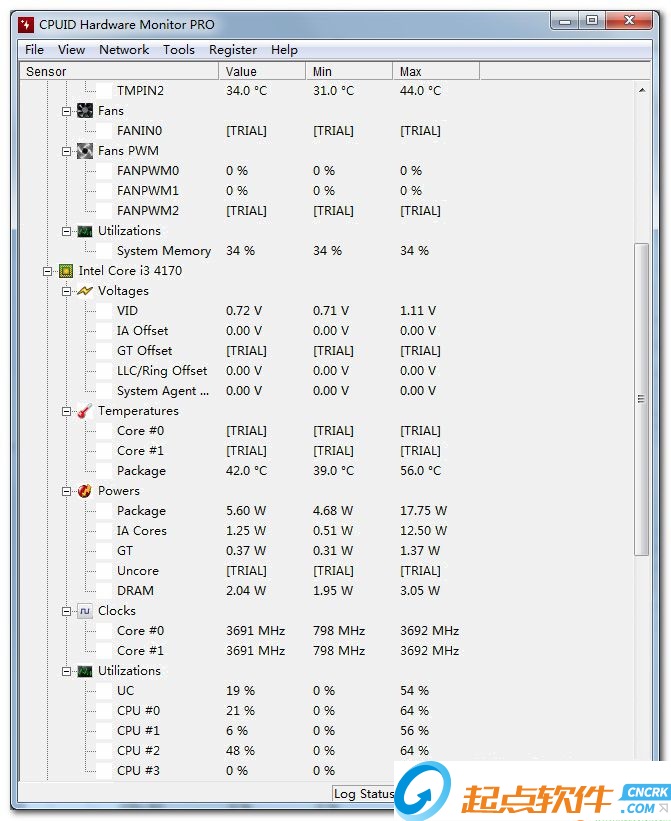
Task: Collapse the Temperatures tree branch
Action: pos(67,411)
